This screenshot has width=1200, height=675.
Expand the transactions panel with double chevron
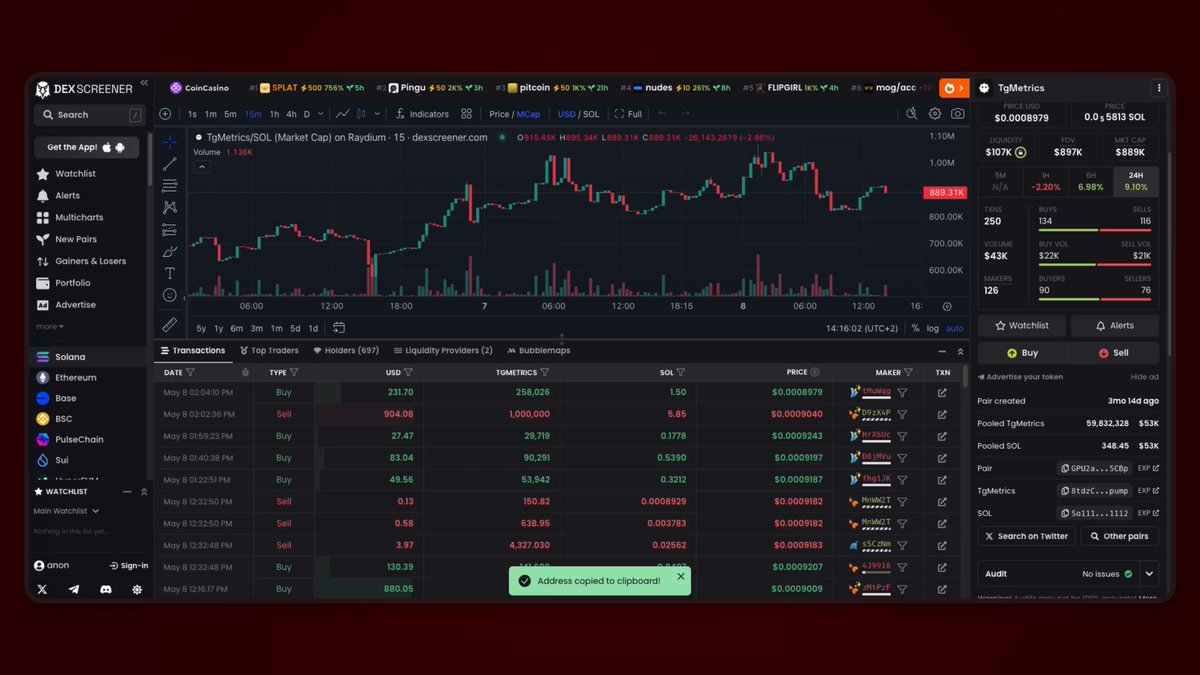[961, 351]
